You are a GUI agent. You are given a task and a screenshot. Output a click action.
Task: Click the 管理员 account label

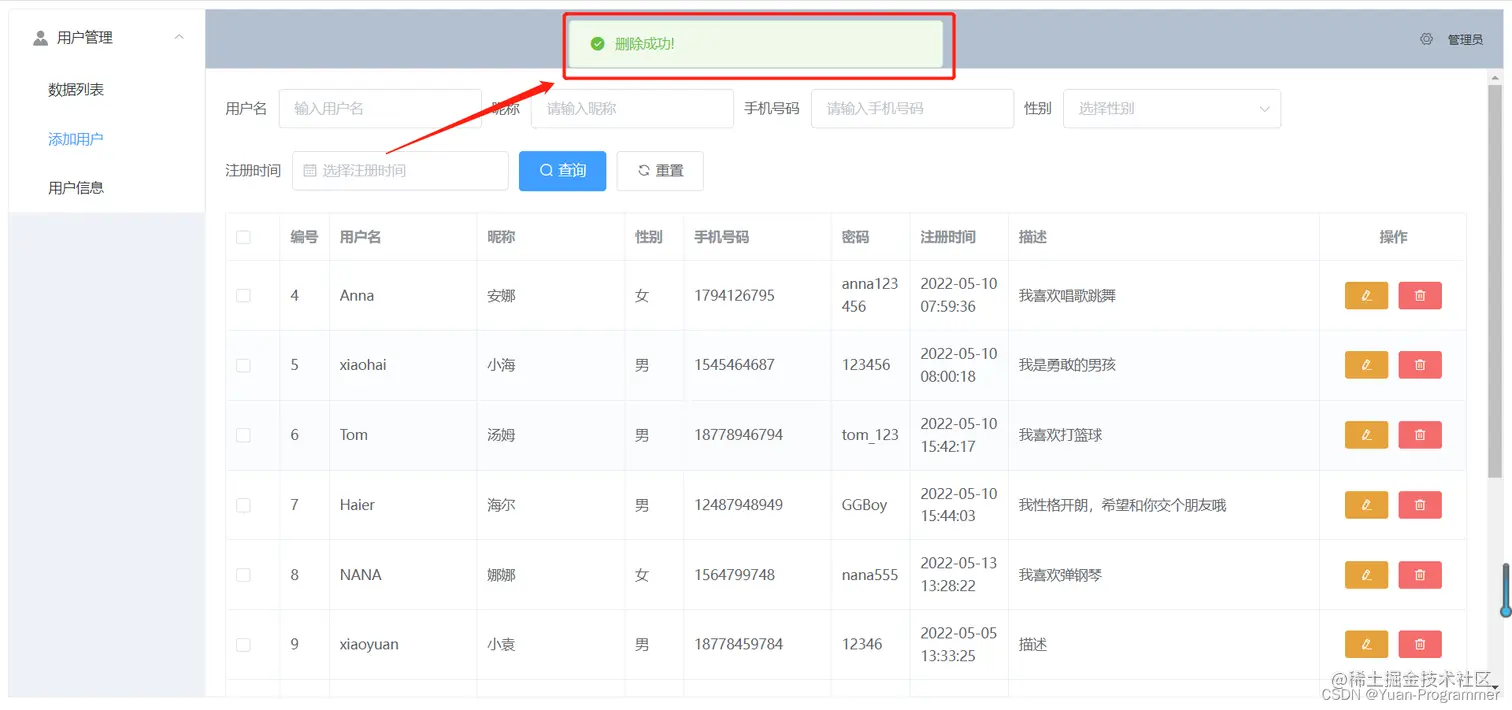tap(1465, 40)
